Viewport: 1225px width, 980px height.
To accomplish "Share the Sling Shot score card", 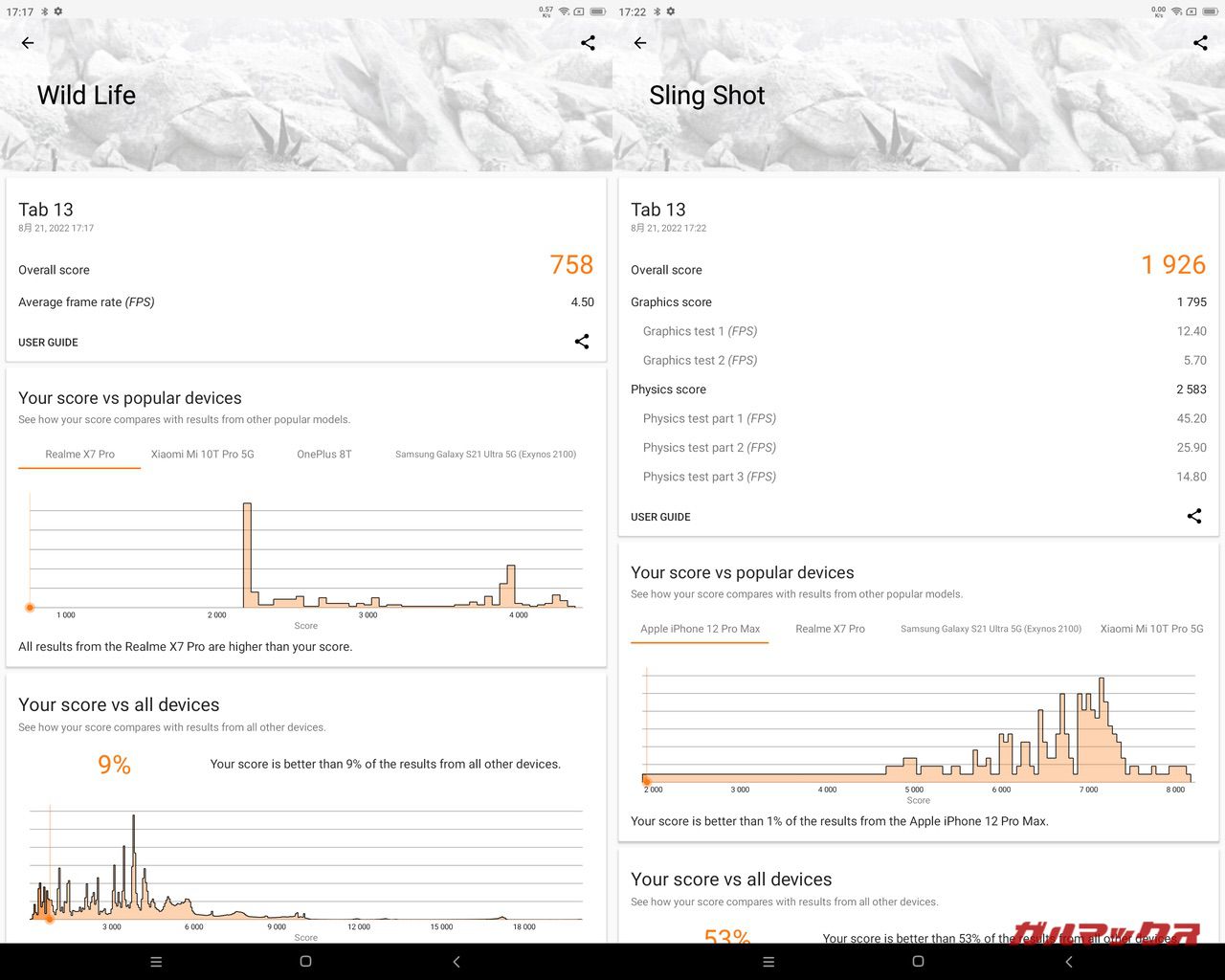I will click(1193, 516).
